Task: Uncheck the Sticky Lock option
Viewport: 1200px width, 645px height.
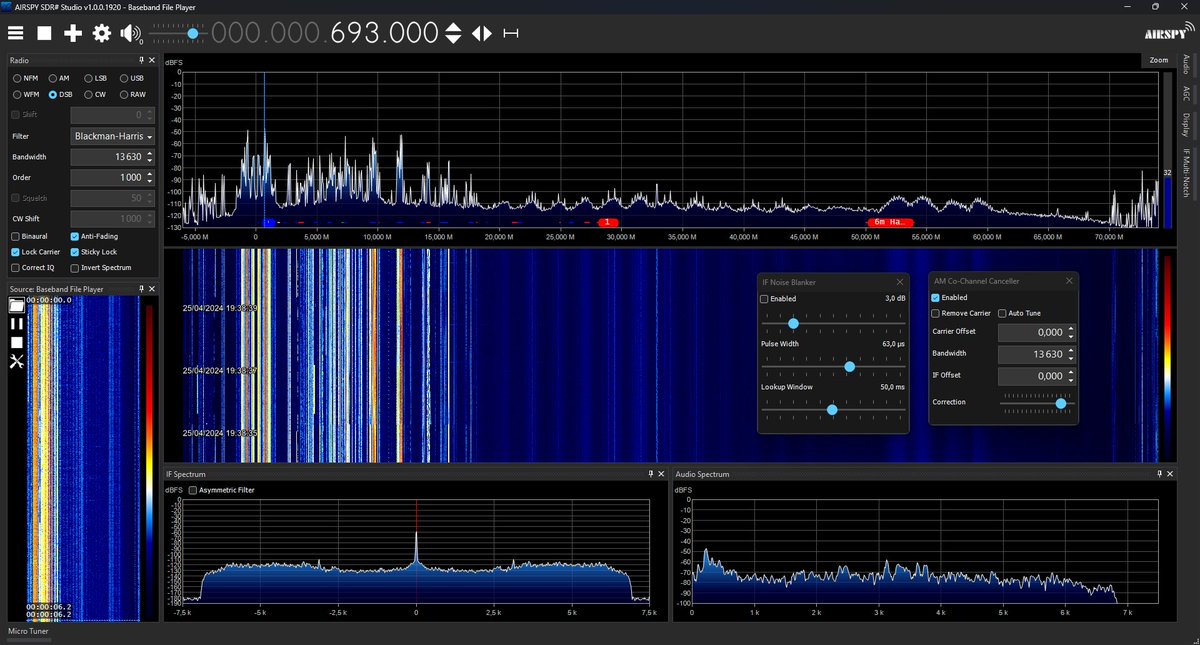Action: point(93,252)
